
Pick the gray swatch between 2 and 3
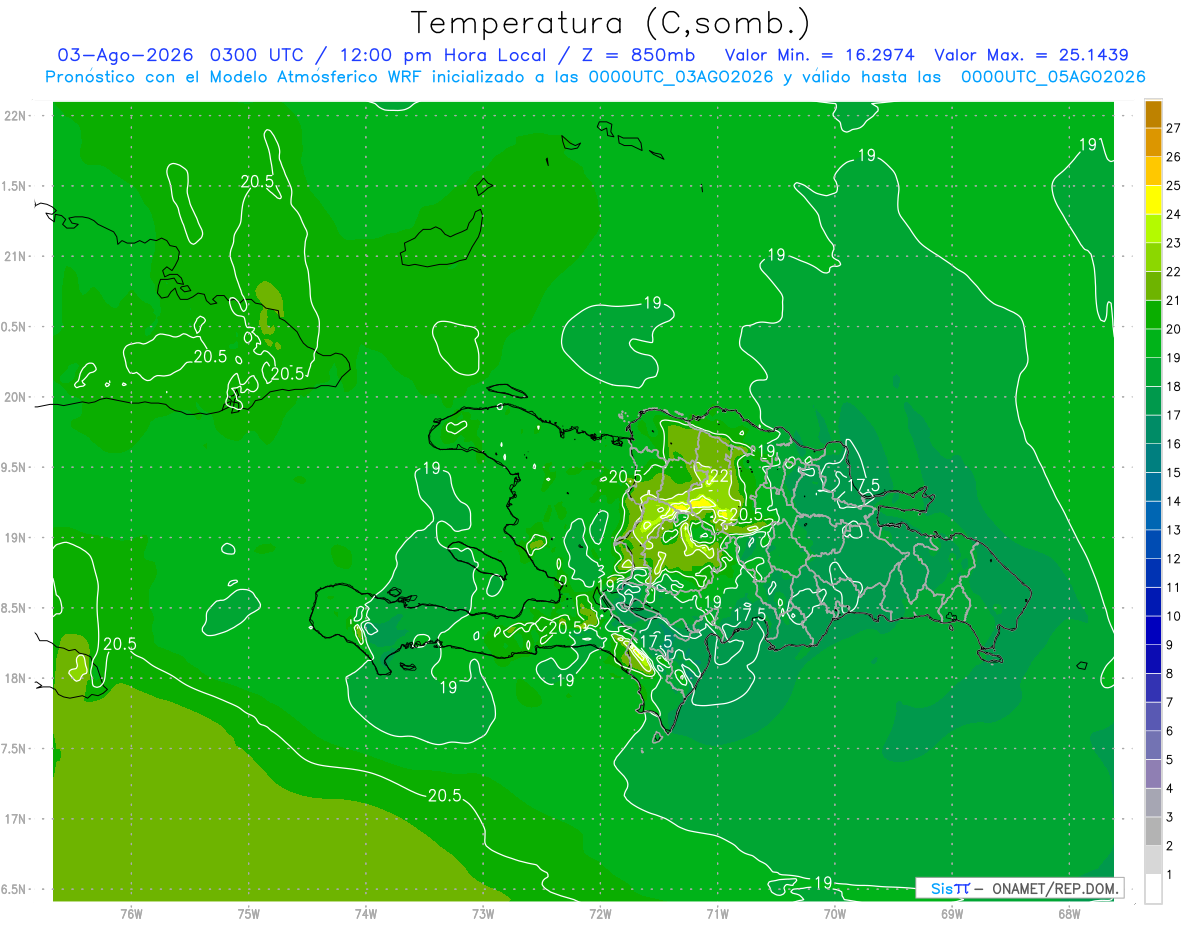coord(1153,831)
